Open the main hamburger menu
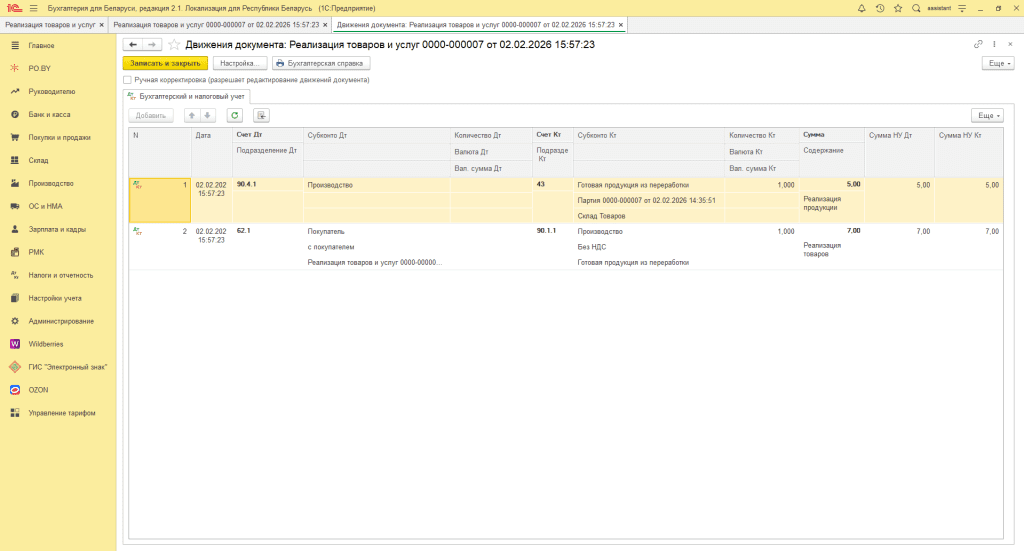Viewport: 1024px width, 551px height. point(33,8)
